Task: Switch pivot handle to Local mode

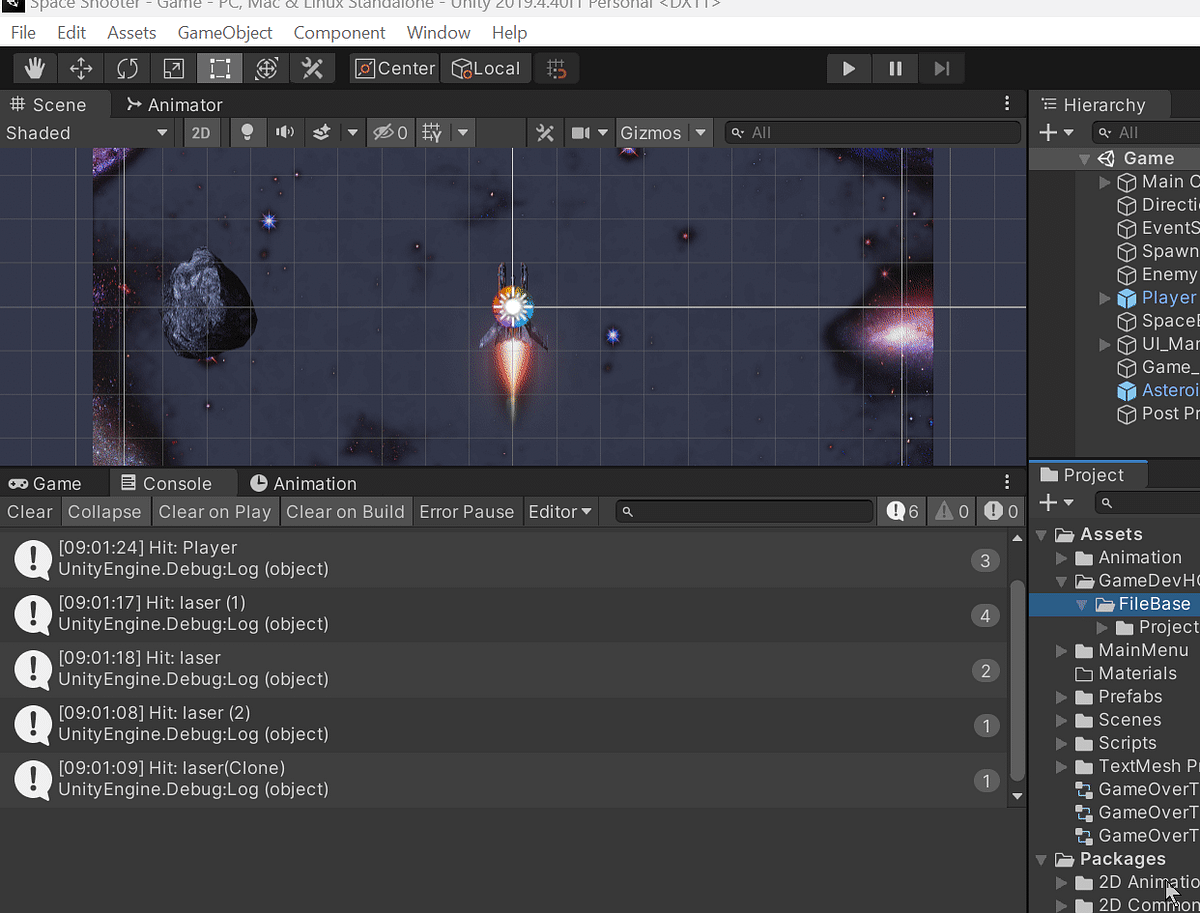Action: tap(486, 68)
